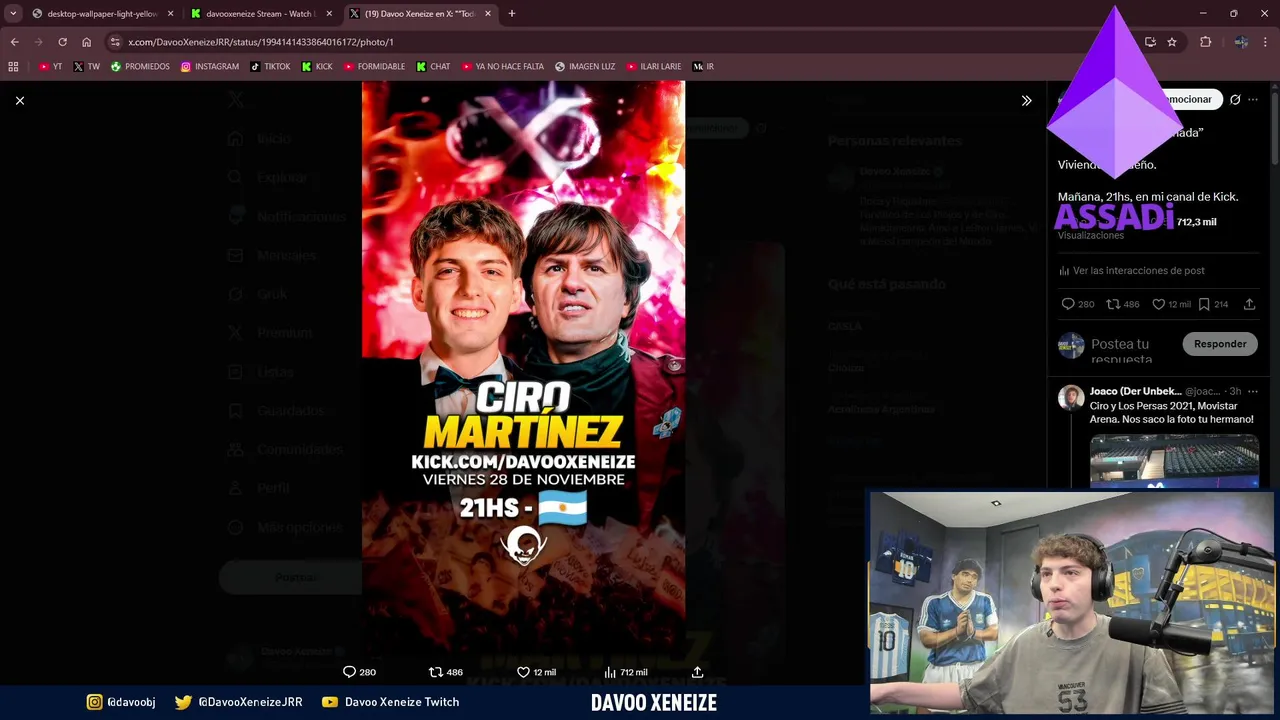Viewport: 1280px width, 720px height.
Task: Open the tab search dropdown
Action: pos(13,14)
